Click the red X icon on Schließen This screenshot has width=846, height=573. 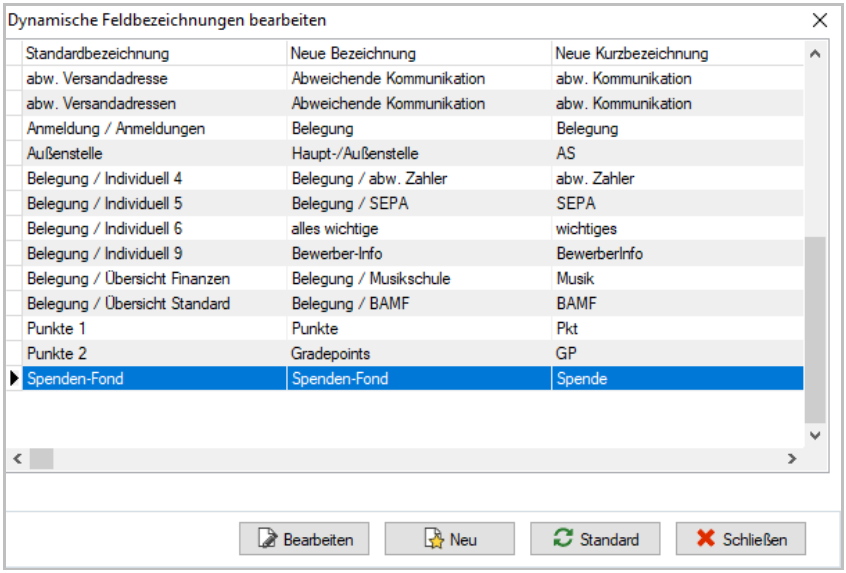click(x=706, y=538)
